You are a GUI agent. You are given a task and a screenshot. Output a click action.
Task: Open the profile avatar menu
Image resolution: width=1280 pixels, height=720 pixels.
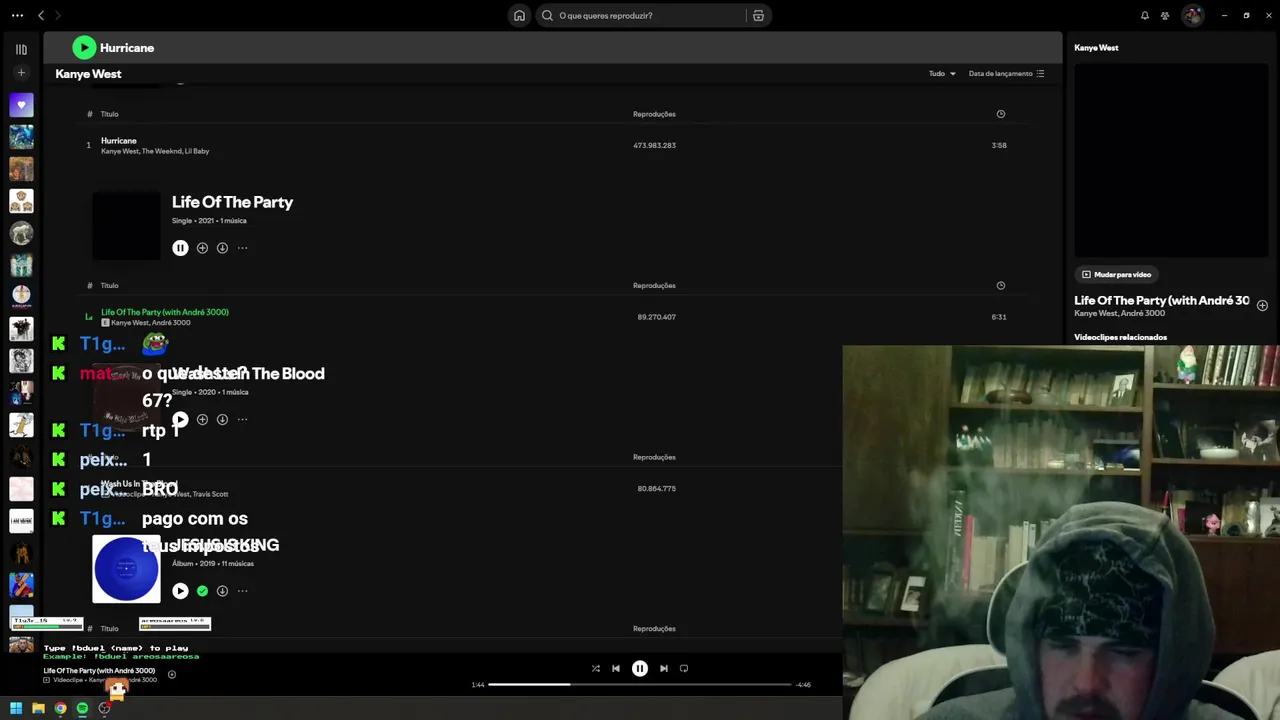coord(1192,15)
